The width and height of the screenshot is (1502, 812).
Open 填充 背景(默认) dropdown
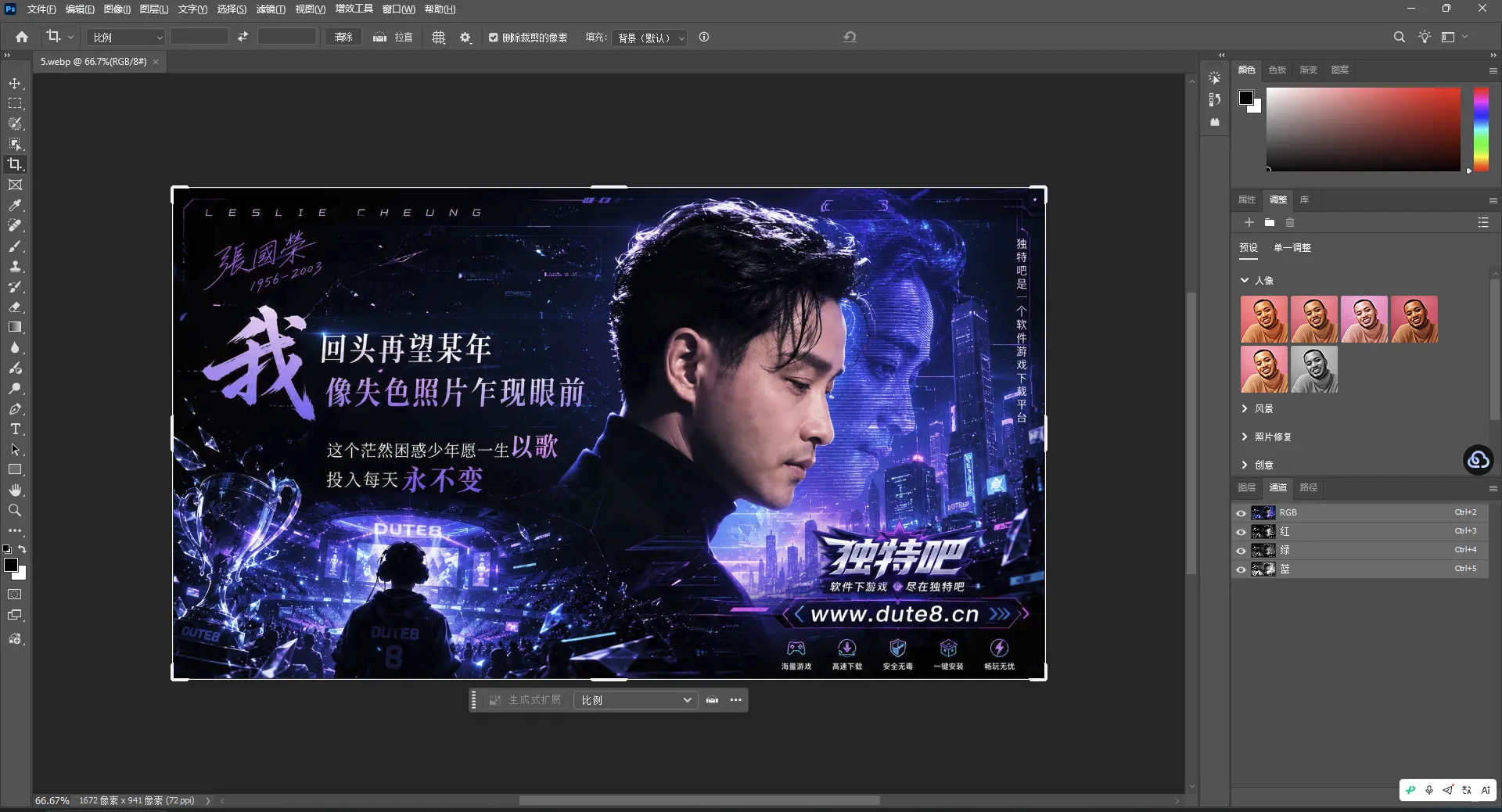[651, 38]
